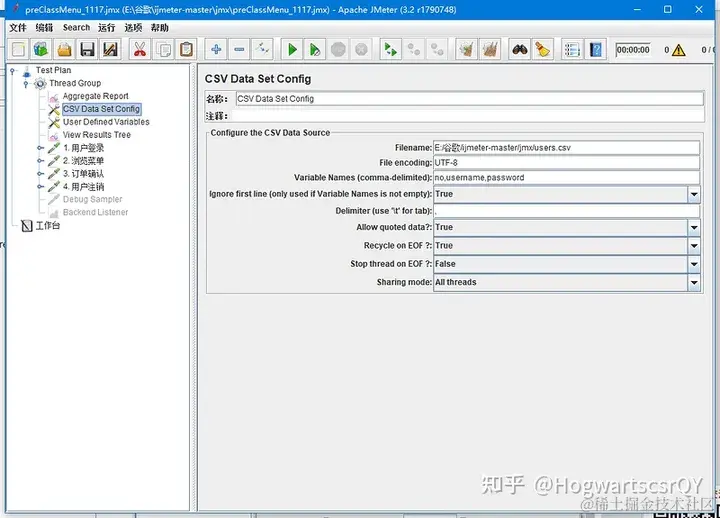The width and height of the screenshot is (720, 518).
Task: Select View Results Tree in the tree
Action: coord(96,135)
